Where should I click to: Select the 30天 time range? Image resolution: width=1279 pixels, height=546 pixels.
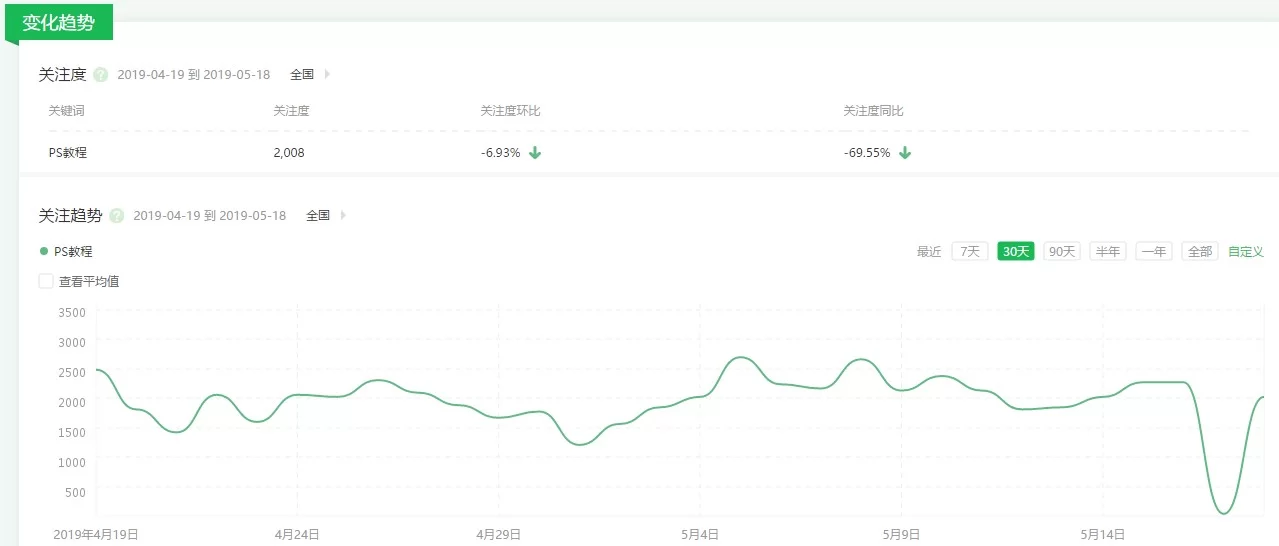click(x=1016, y=251)
